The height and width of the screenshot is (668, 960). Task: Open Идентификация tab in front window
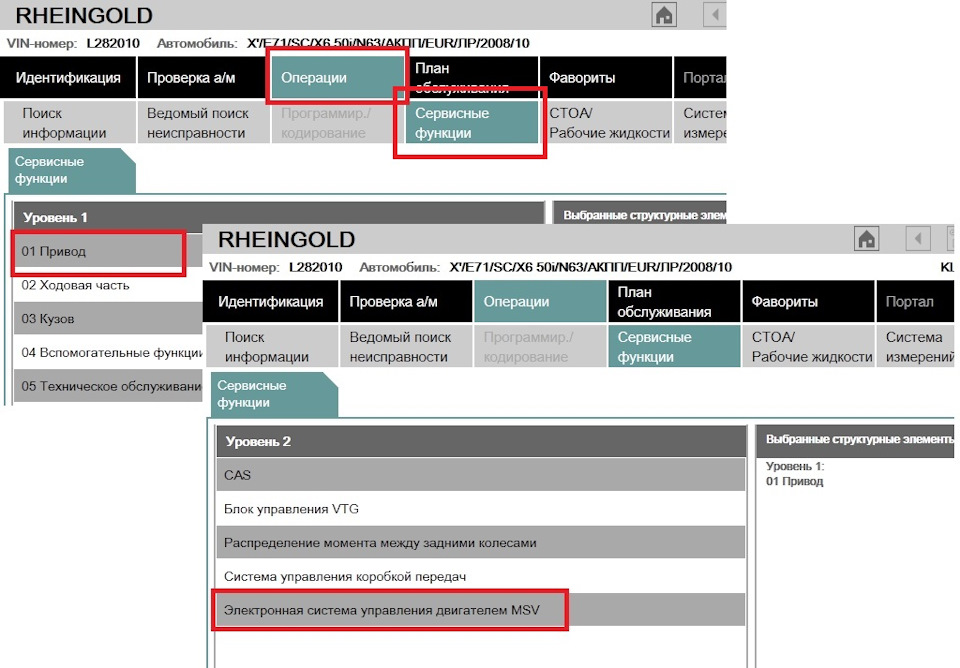pyautogui.click(x=271, y=301)
